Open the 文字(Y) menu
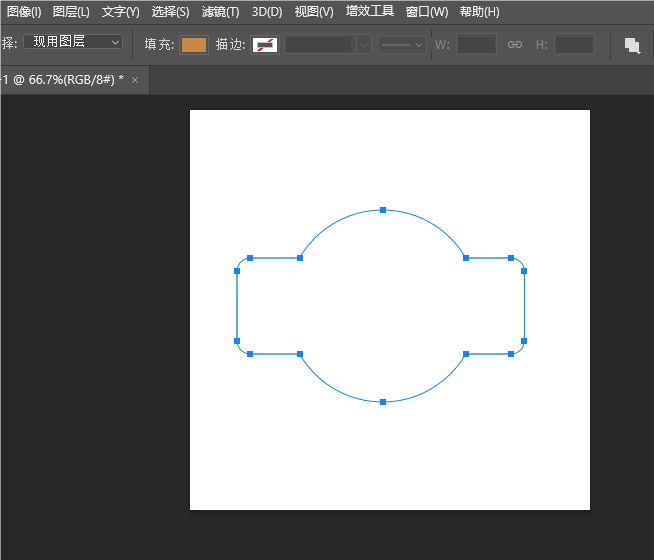 tap(120, 12)
